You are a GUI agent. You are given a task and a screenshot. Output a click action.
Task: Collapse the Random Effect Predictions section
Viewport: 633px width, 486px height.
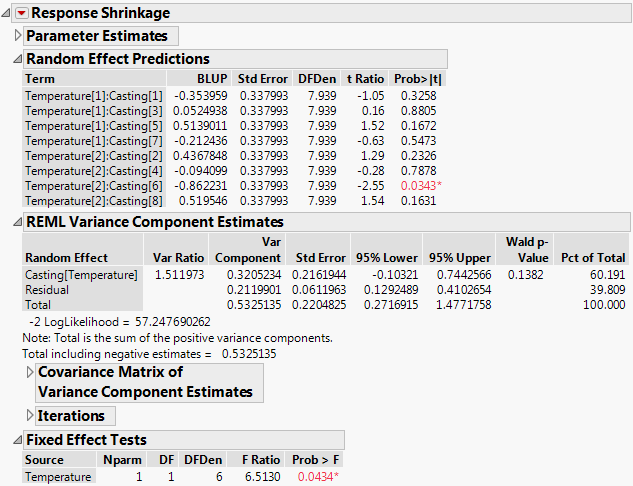tap(18, 59)
